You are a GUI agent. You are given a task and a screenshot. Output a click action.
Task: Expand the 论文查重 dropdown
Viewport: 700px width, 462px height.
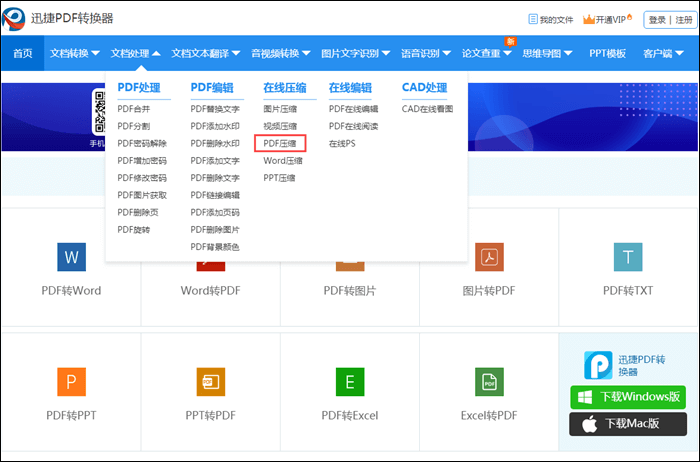point(486,54)
